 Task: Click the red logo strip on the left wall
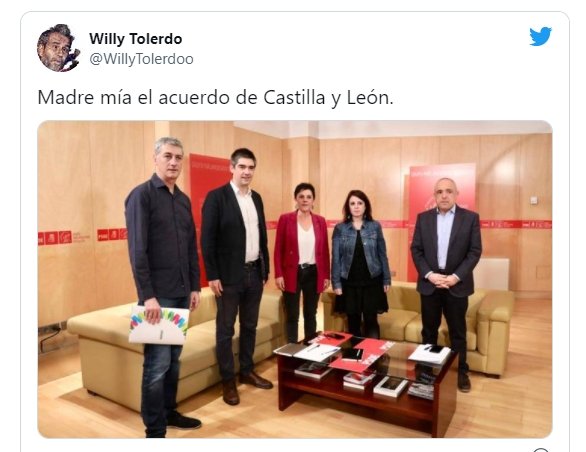tap(82, 236)
